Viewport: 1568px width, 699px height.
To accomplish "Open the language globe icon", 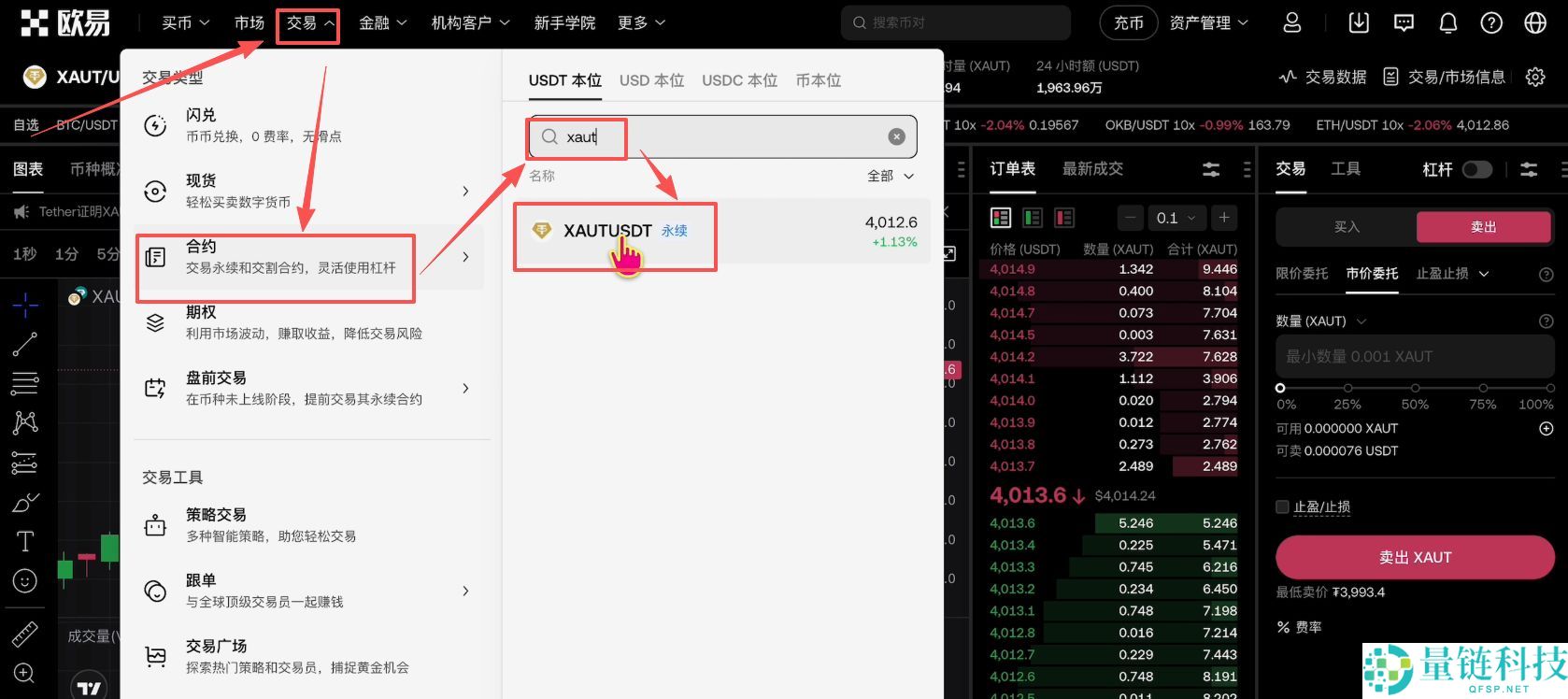I will click(1535, 23).
